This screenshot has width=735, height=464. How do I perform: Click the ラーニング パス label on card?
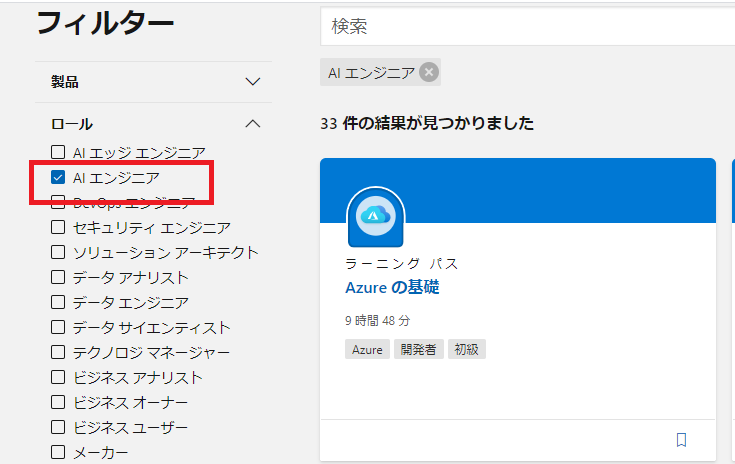point(401,264)
